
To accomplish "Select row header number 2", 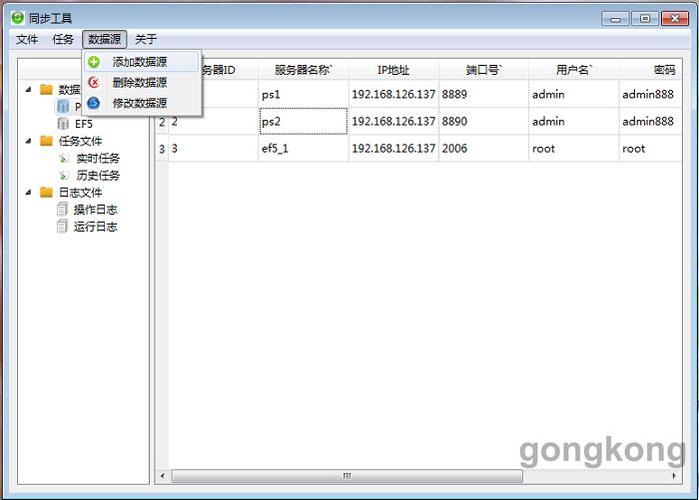I will (x=162, y=122).
